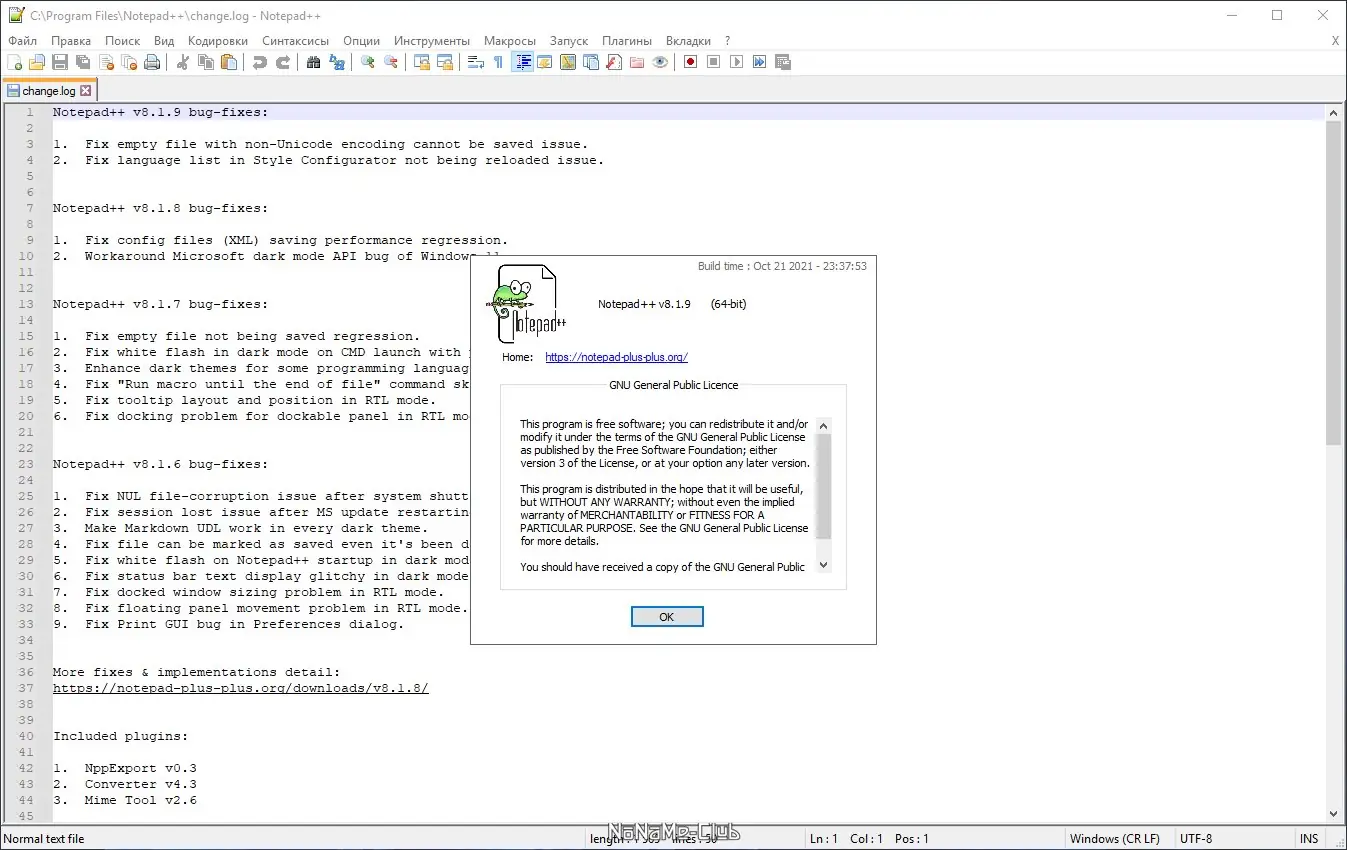Toggle synchronized vertical scrolling
Image resolution: width=1347 pixels, height=850 pixels.
[x=422, y=62]
